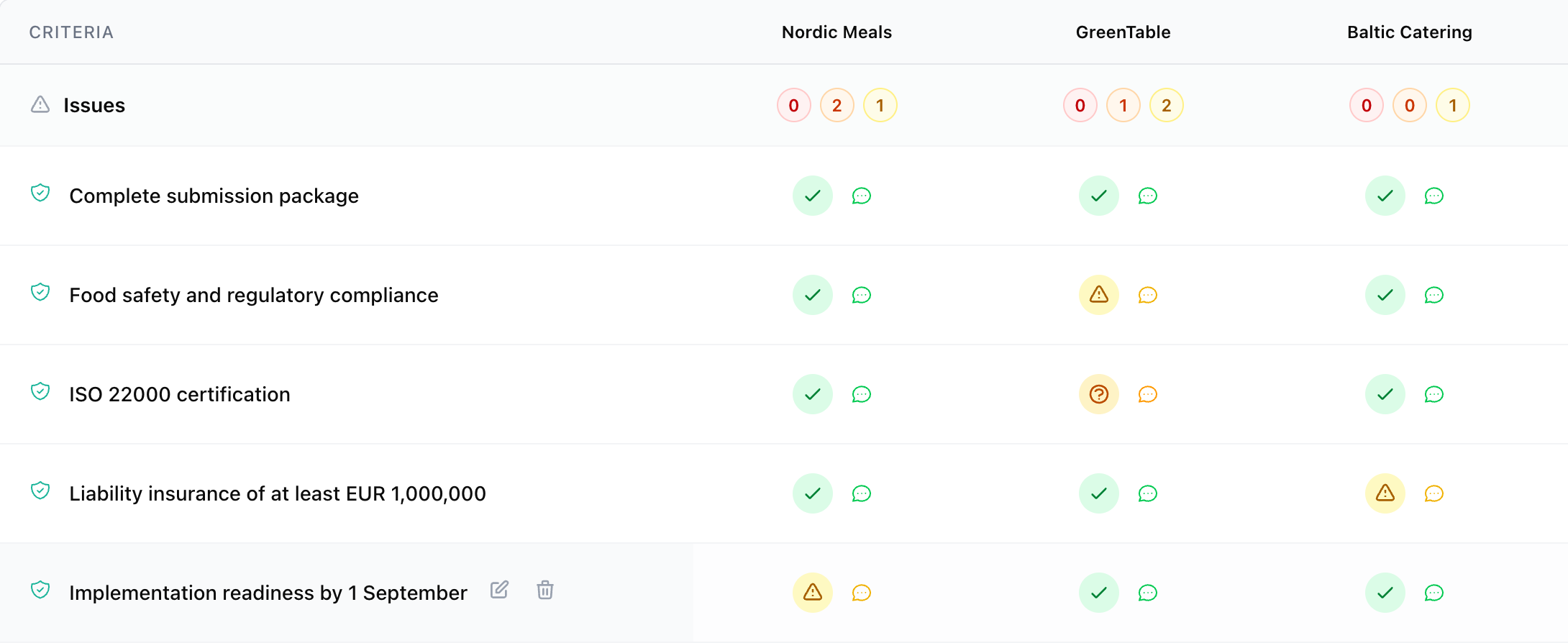Click Baltic Catering checkmark for Food safety compliance
This screenshot has width=1568, height=643.
click(1385, 295)
